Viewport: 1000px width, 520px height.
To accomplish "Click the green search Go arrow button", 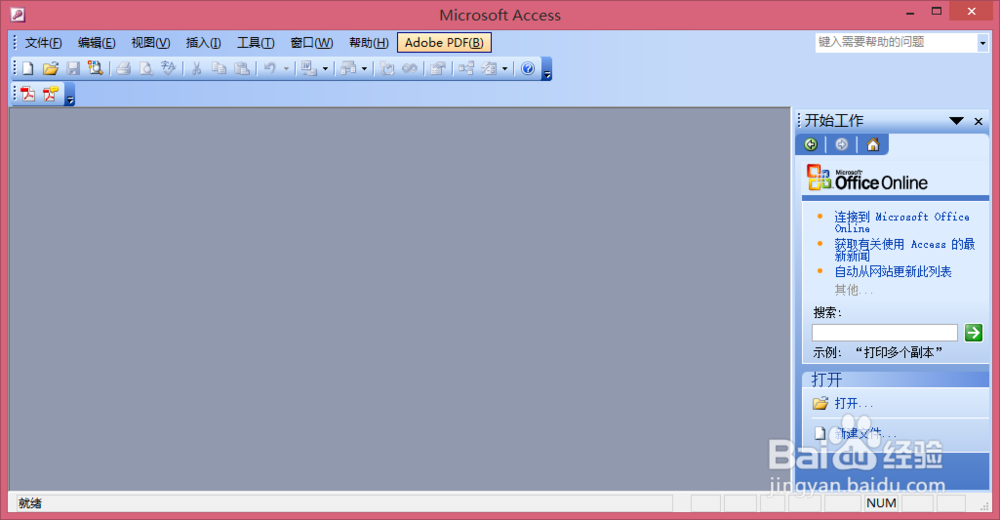I will [x=973, y=332].
